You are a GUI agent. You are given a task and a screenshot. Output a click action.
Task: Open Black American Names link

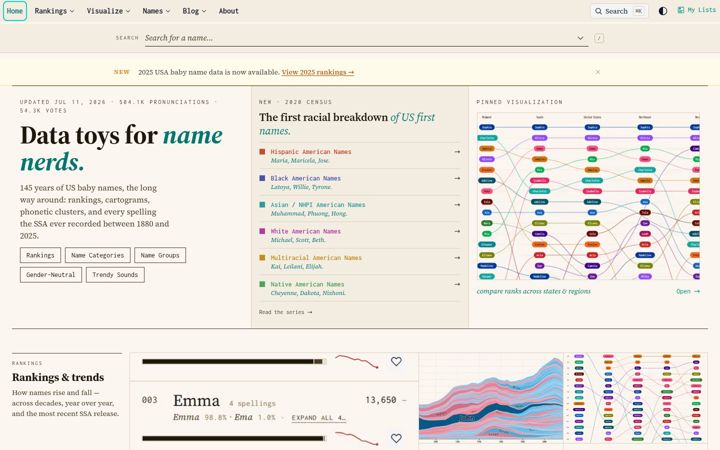(306, 178)
